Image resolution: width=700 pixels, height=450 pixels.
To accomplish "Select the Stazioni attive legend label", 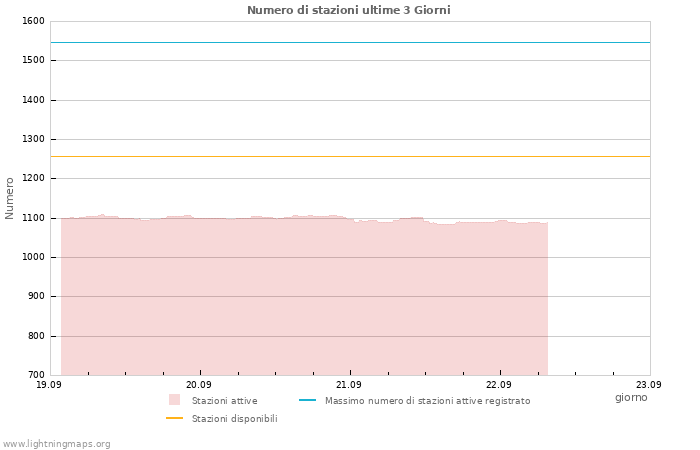I will tap(225, 401).
